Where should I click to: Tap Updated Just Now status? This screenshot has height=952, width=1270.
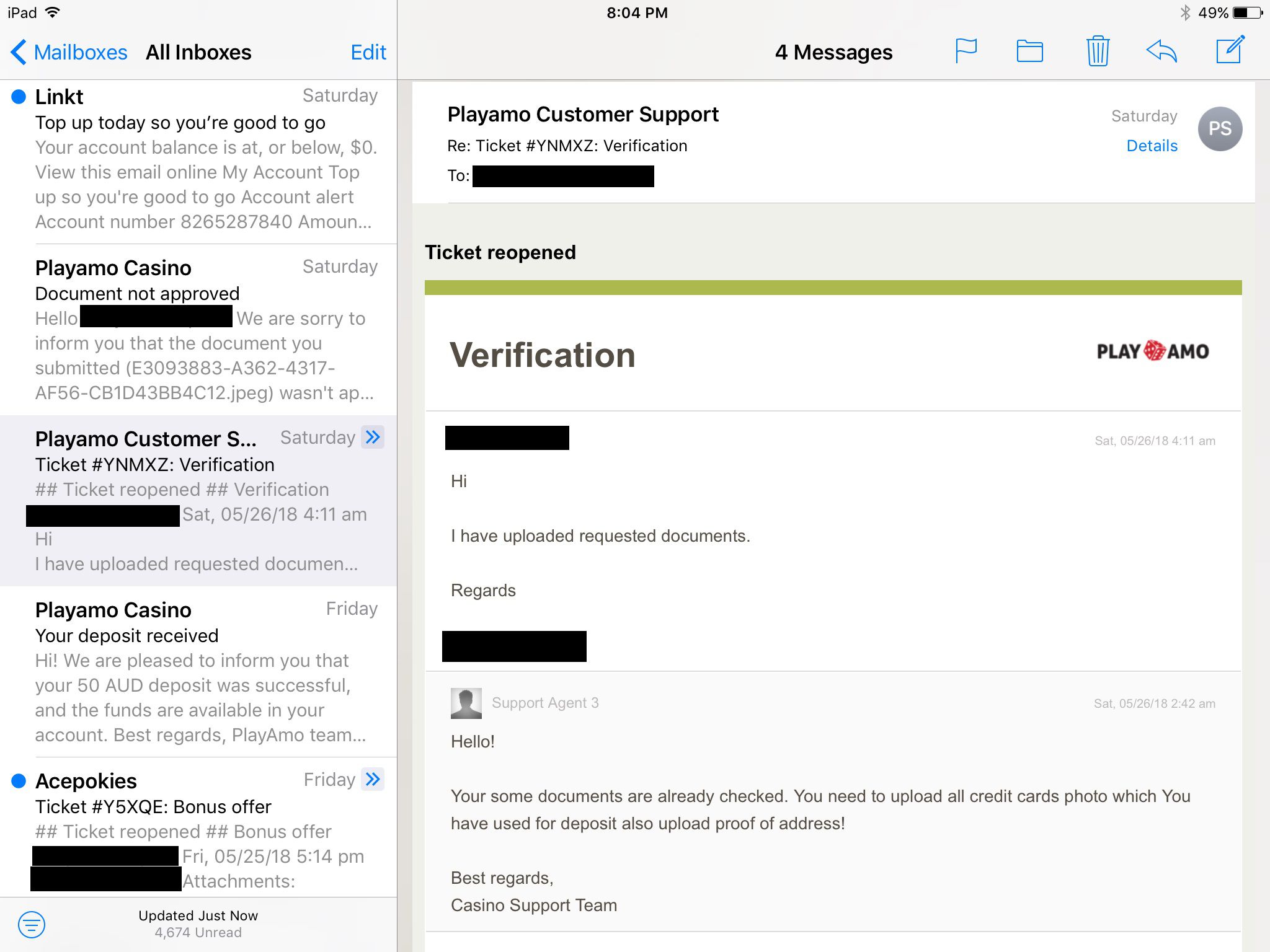[x=198, y=915]
